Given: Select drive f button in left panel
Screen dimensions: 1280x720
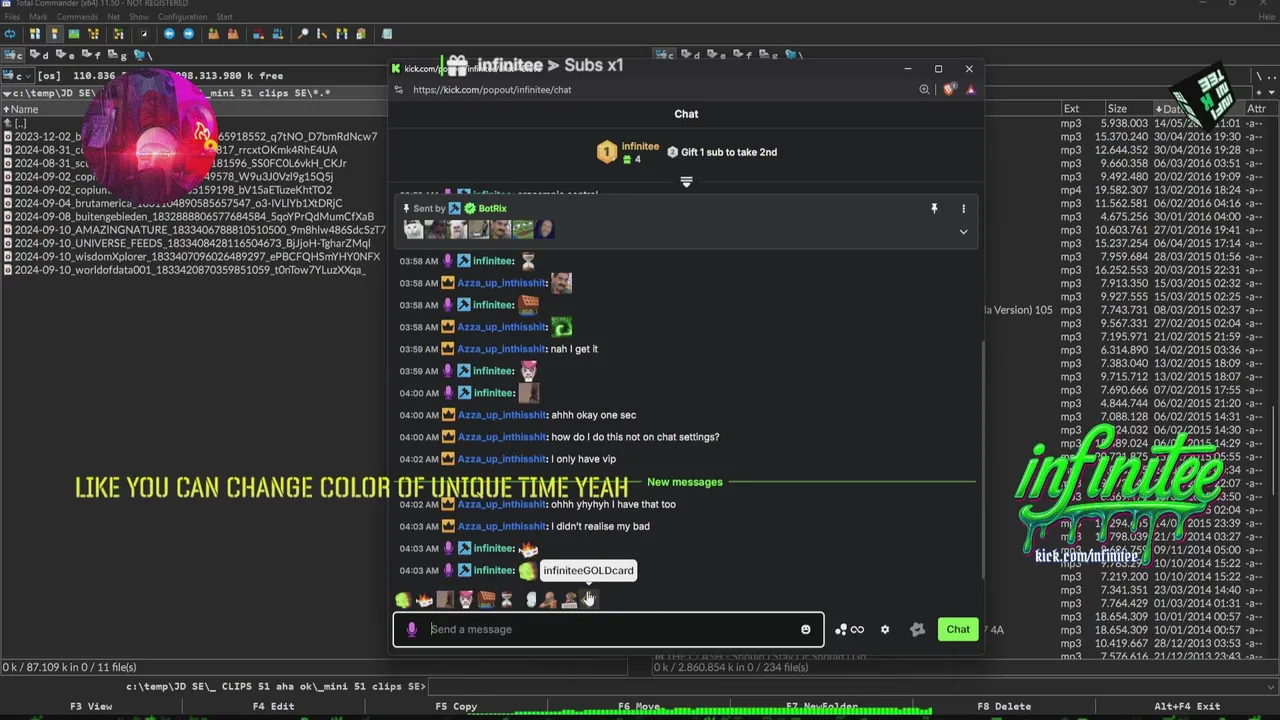Looking at the screenshot, I should tap(91, 55).
